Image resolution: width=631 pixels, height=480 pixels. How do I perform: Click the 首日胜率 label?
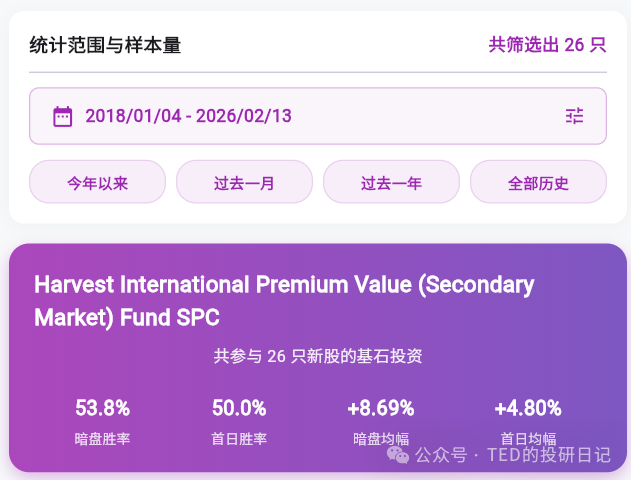(239, 438)
